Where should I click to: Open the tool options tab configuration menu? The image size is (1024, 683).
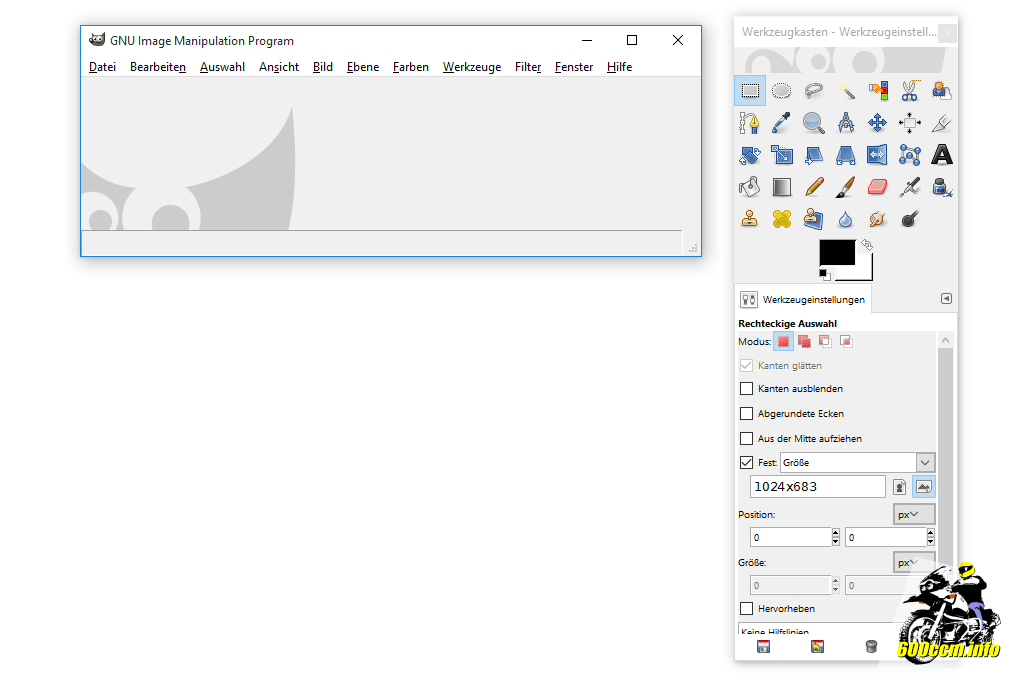click(946, 298)
